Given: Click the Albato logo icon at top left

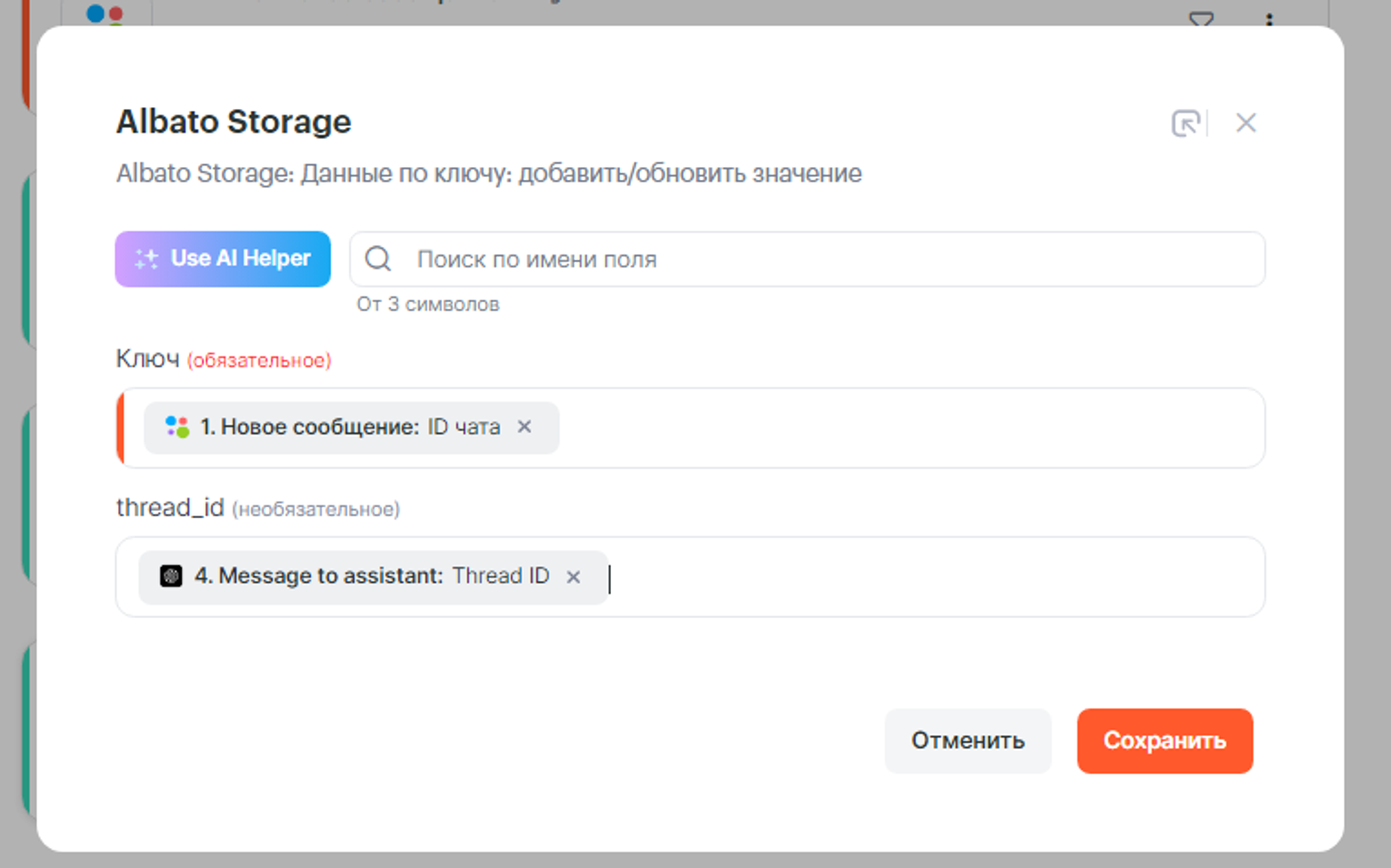Looking at the screenshot, I should click(x=105, y=15).
